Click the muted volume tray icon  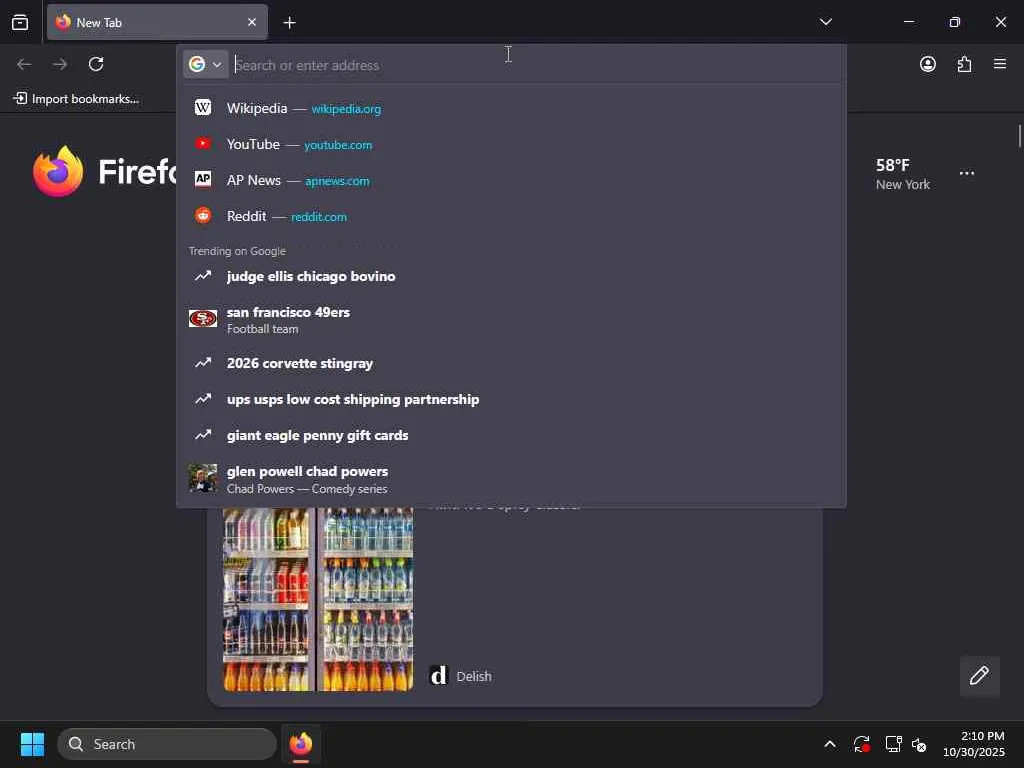(919, 744)
